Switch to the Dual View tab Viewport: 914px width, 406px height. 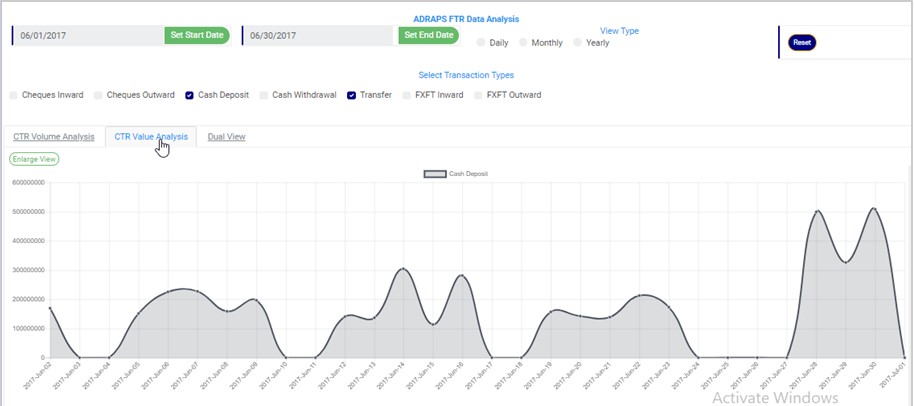(226, 137)
